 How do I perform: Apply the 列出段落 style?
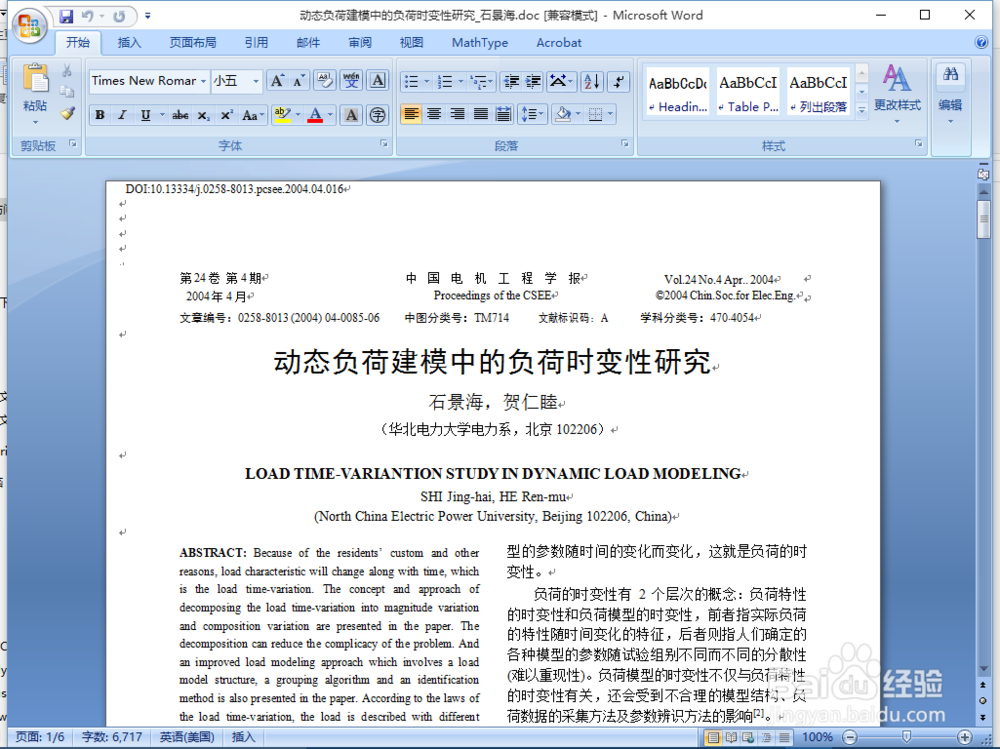tap(818, 93)
